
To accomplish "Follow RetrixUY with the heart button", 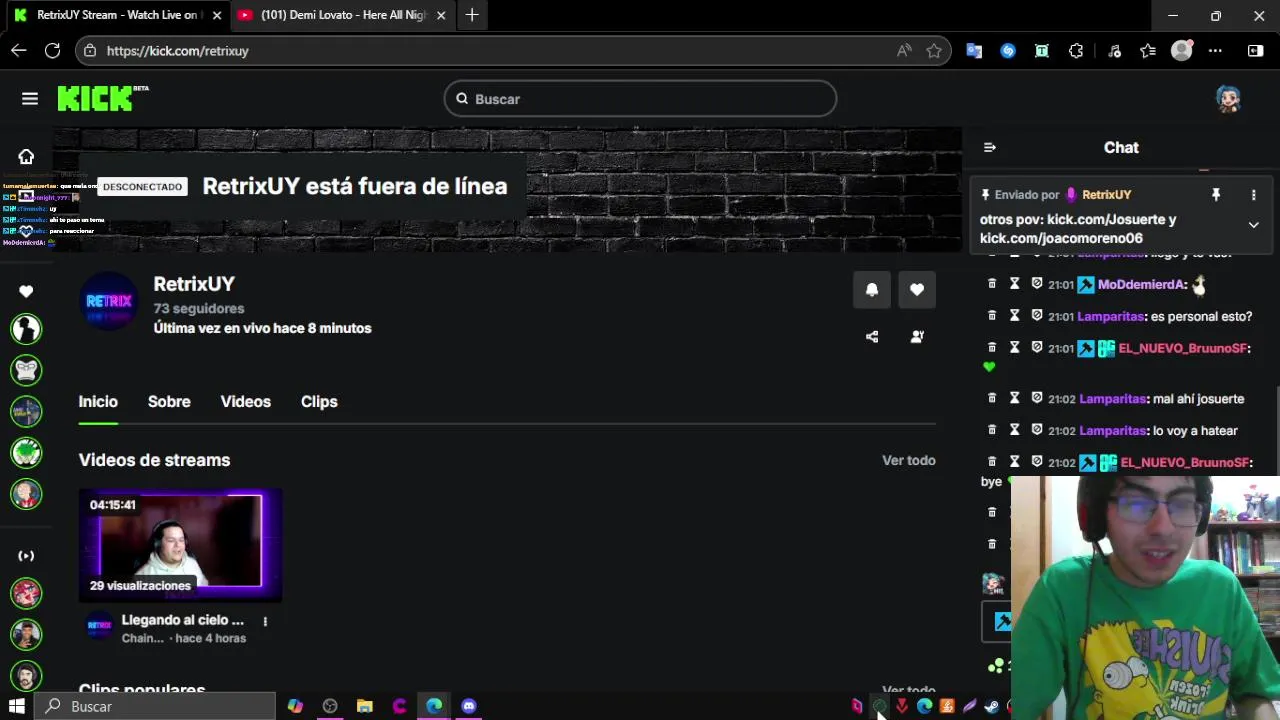I will coord(917,290).
